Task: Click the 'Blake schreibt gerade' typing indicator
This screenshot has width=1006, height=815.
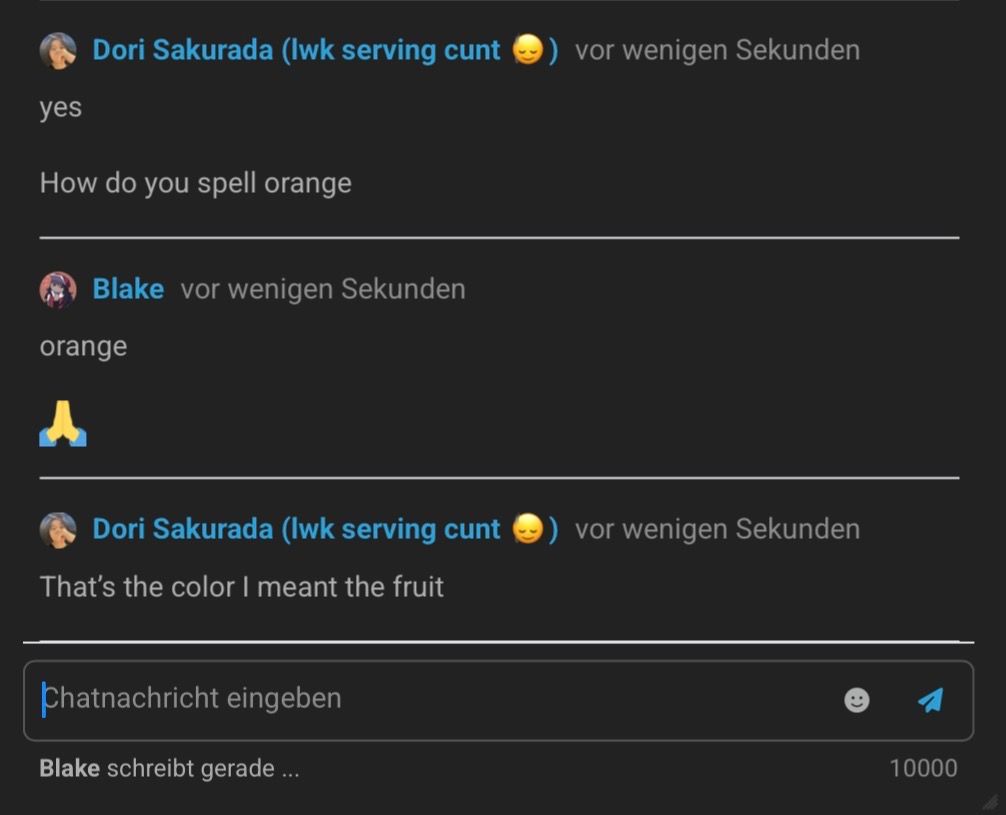Action: [169, 769]
